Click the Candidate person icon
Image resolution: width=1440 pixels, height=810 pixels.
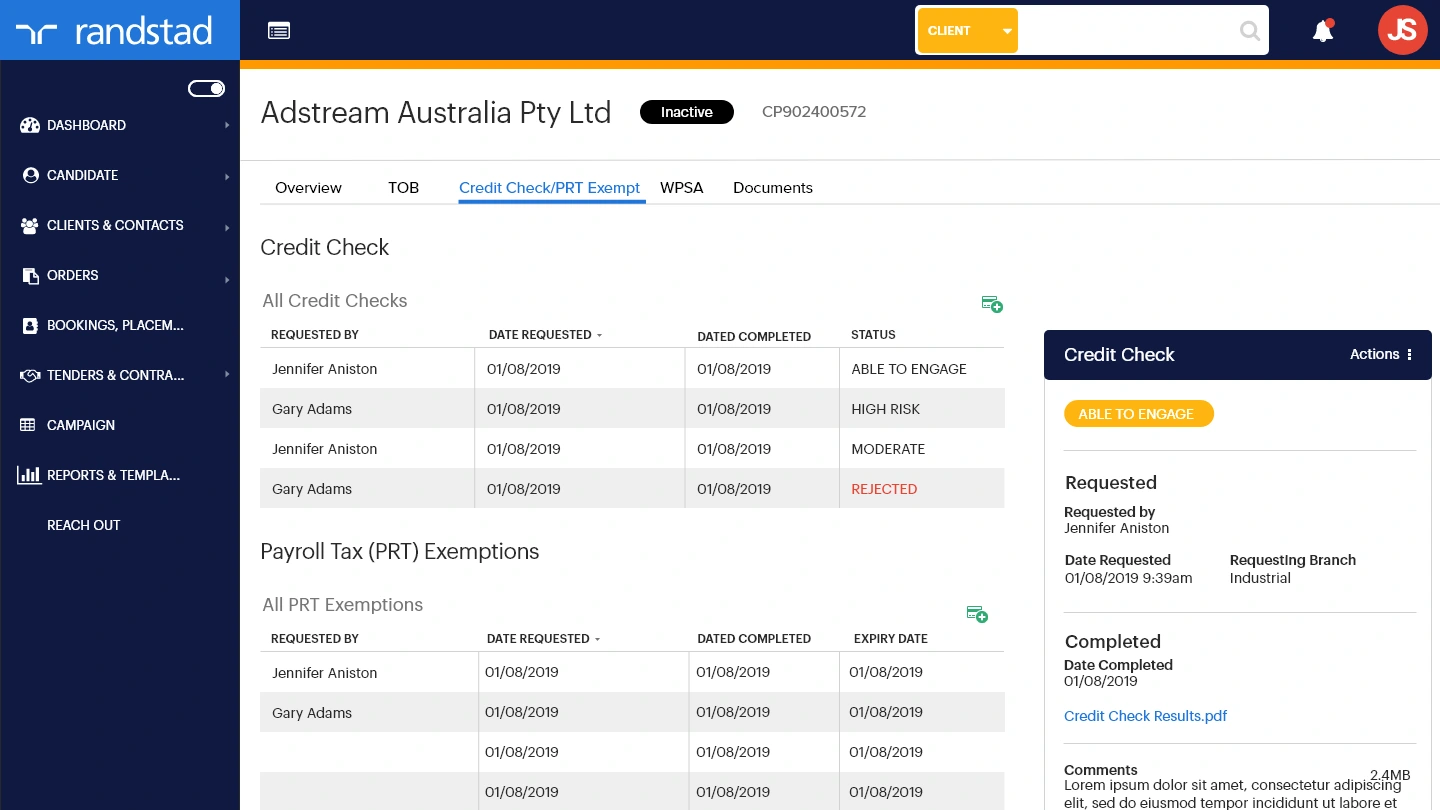coord(30,175)
